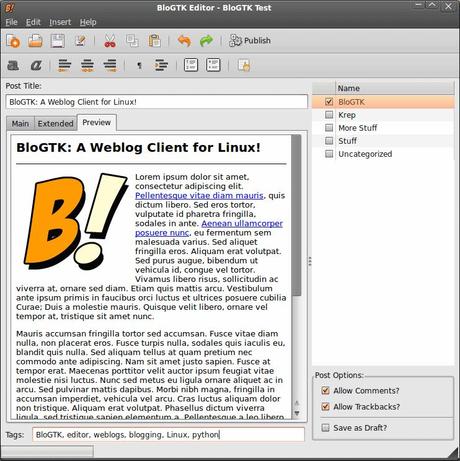Paste with the clipboard icon
This screenshot has width=460, height=461.
154,41
